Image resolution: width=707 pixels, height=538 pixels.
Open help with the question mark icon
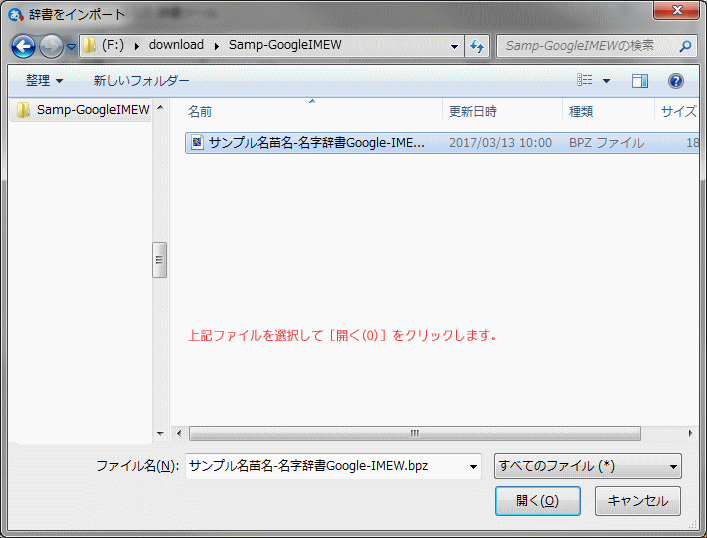pos(675,81)
